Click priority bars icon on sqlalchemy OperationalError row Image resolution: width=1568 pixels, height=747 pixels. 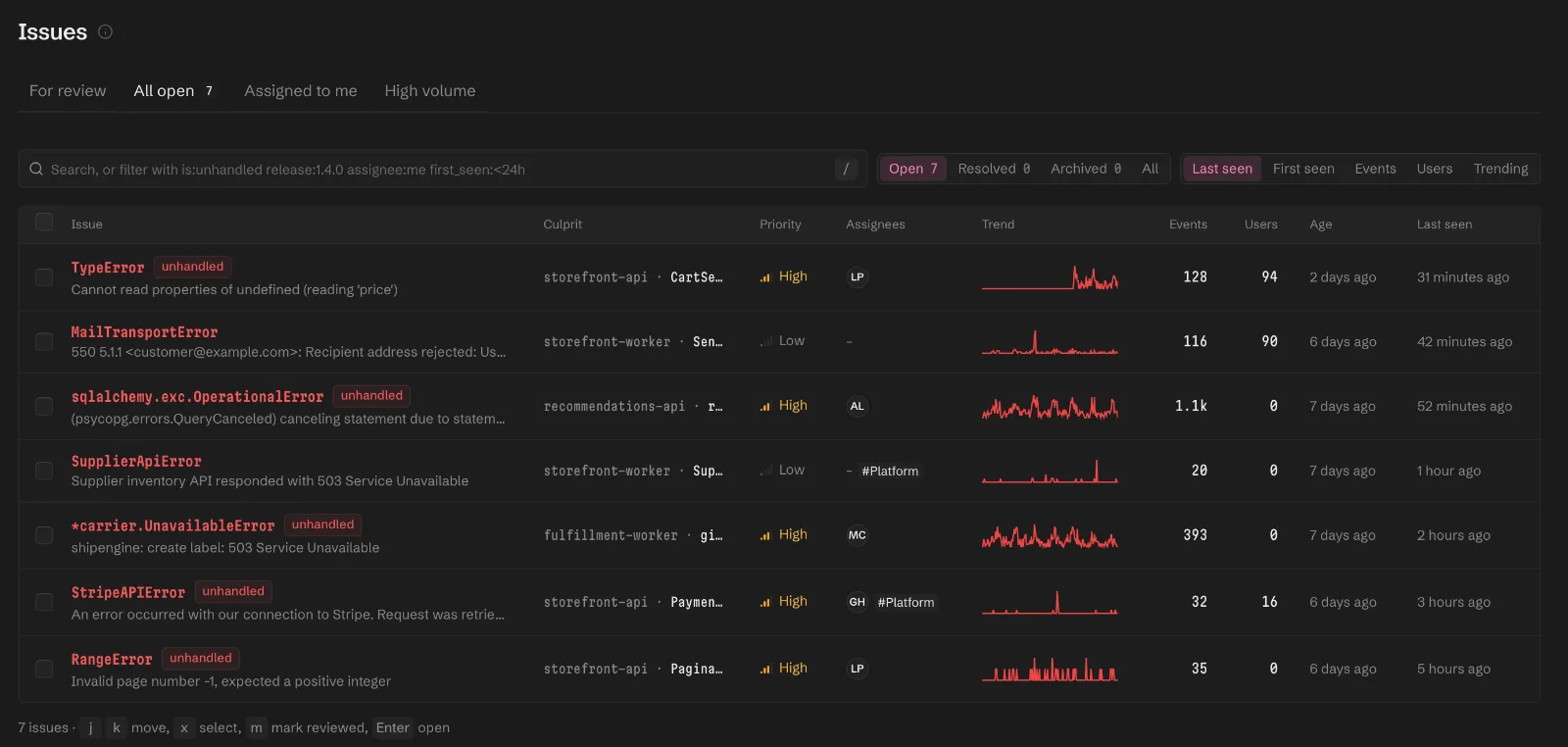pyautogui.click(x=765, y=406)
